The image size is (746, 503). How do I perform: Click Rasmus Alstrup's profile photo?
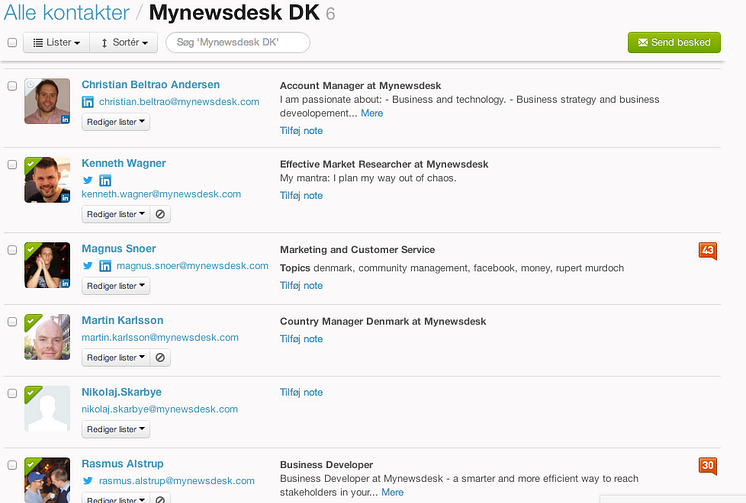47,480
